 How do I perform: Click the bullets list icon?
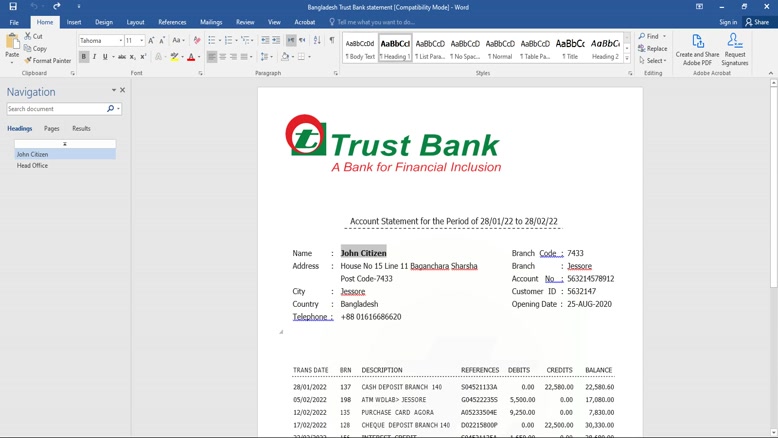coord(212,41)
